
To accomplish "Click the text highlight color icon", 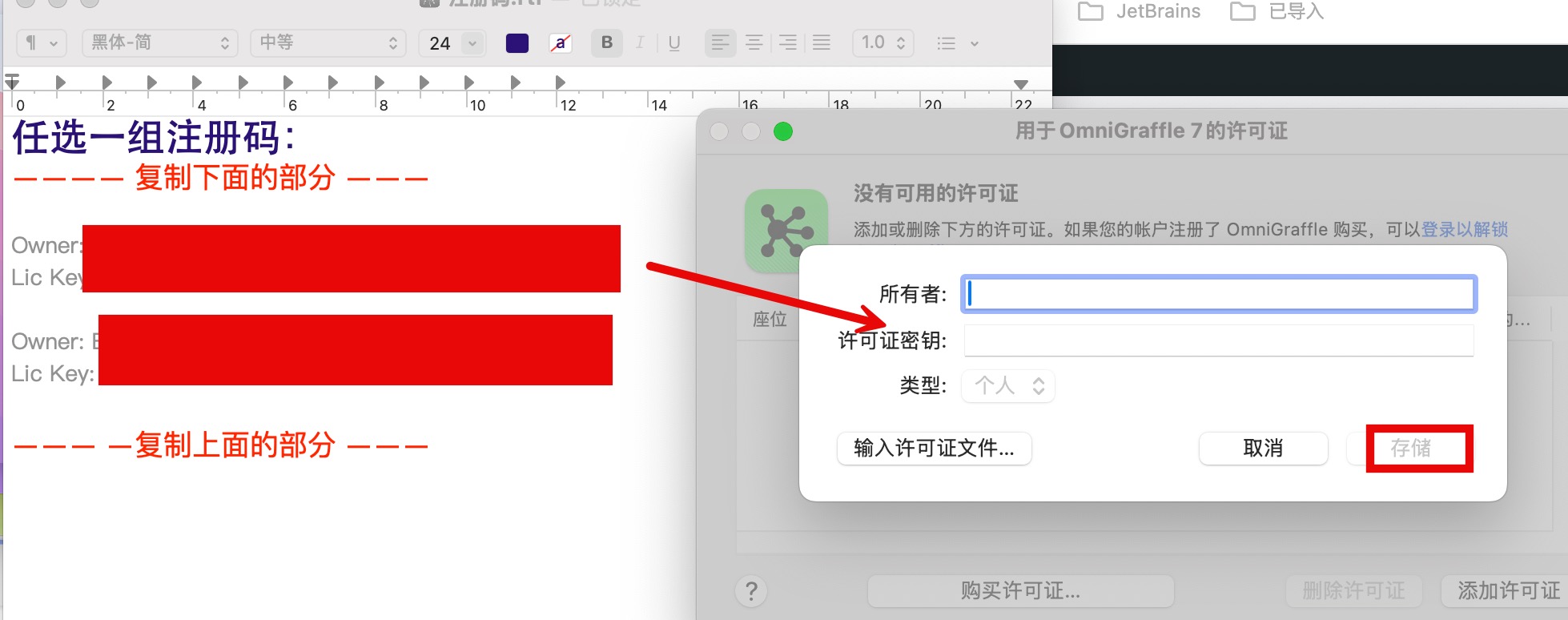I will point(561,43).
